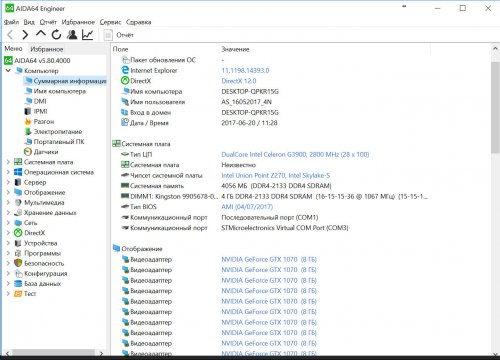Open the DirectX 12.0 link
This screenshot has height=360, width=500.
click(239, 81)
